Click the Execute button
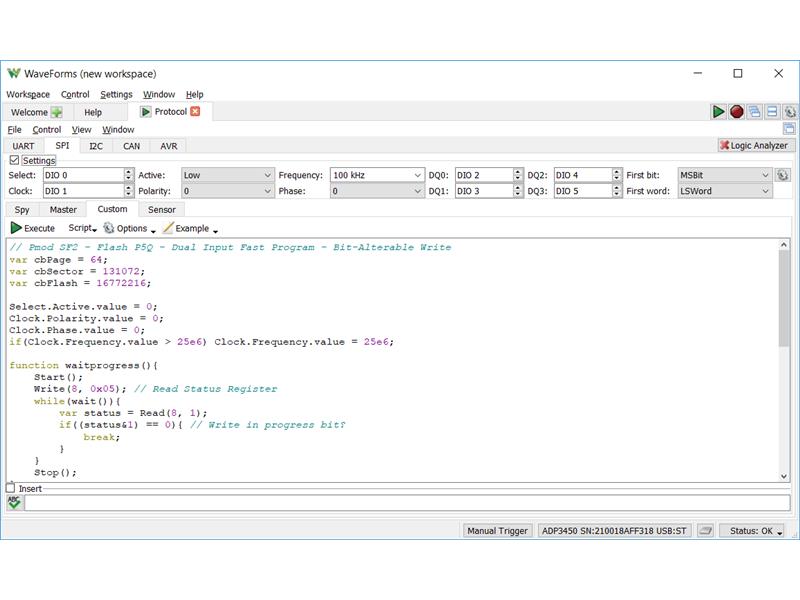 33,228
